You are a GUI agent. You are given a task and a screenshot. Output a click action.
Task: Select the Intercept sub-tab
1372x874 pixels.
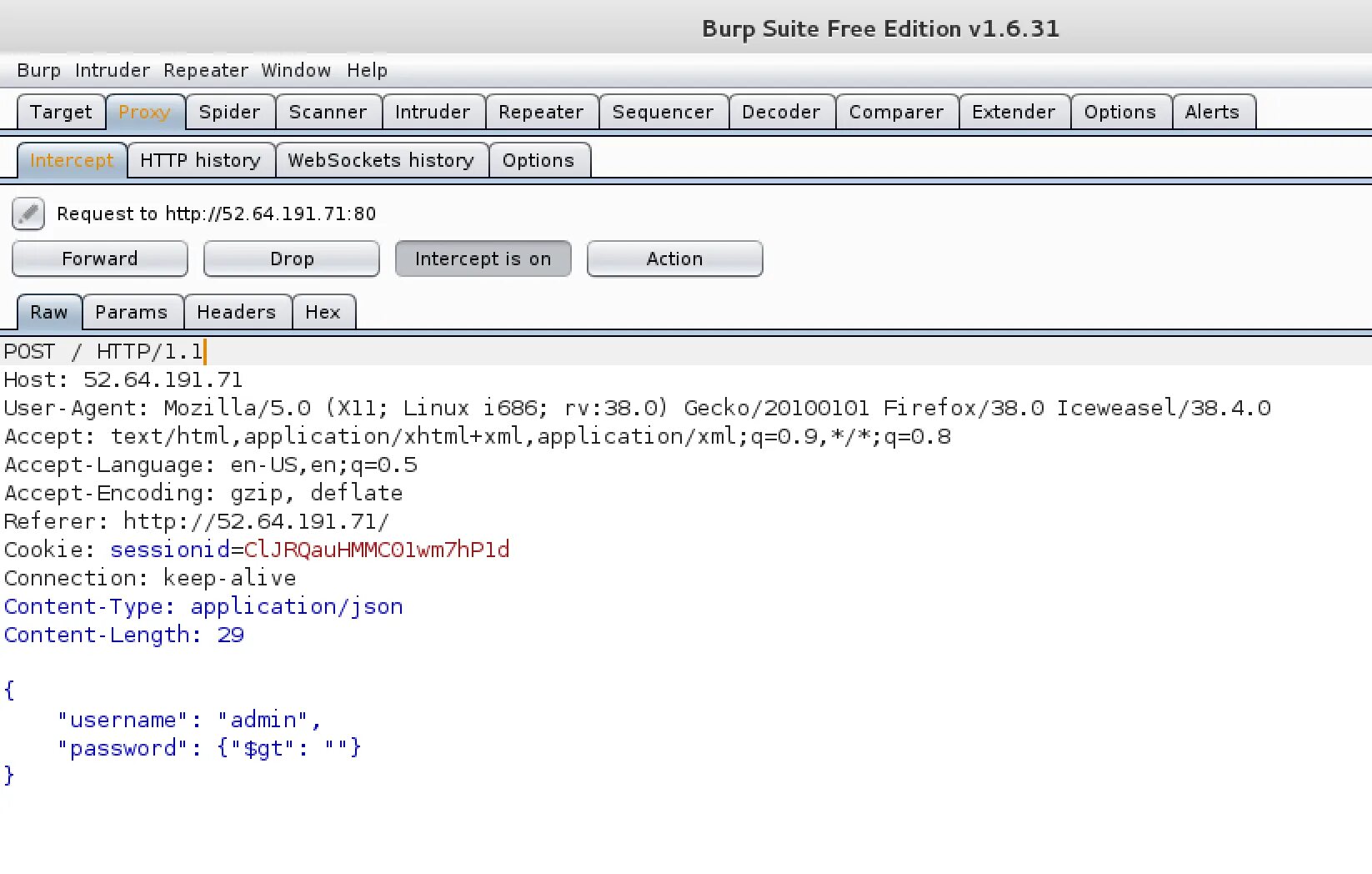pyautogui.click(x=72, y=160)
